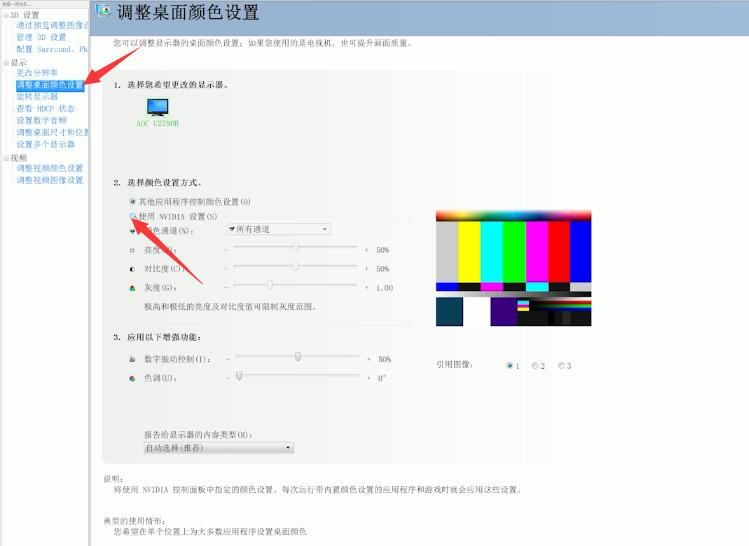
Task: Open 配置 Surround, PhysX tree item
Action: pyautogui.click(x=52, y=49)
